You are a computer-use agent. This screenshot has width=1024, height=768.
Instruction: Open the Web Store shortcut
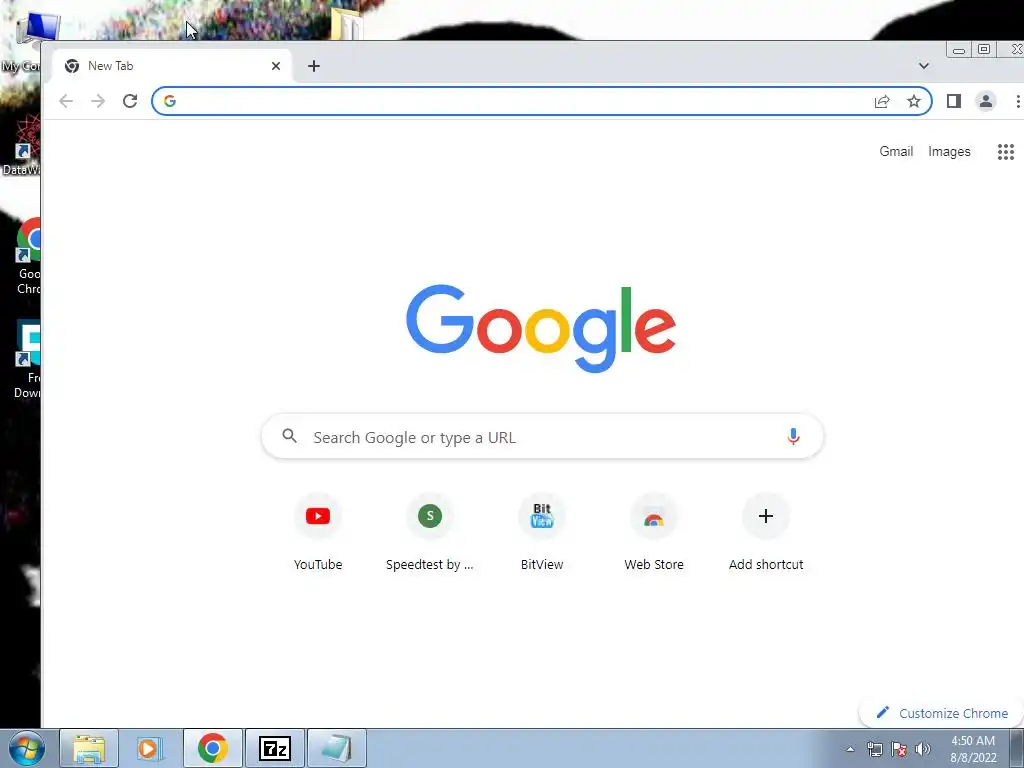(654, 532)
